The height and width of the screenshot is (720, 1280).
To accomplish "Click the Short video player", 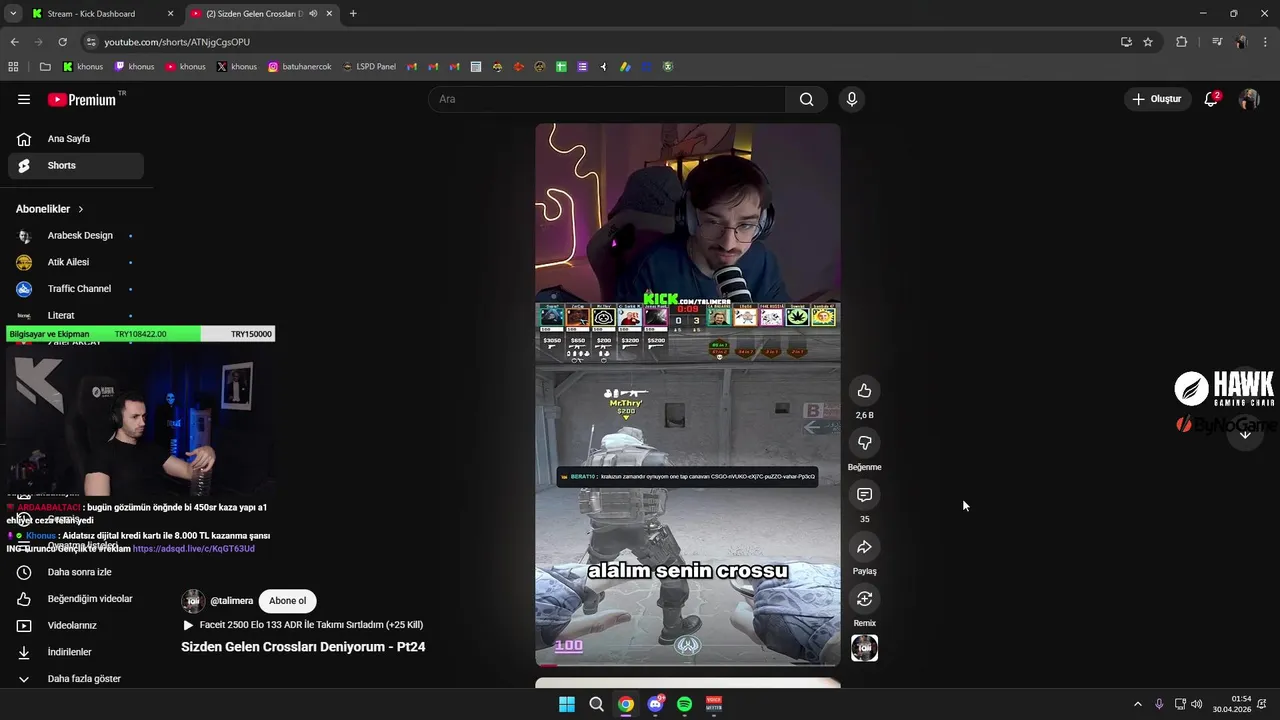I will (x=688, y=394).
